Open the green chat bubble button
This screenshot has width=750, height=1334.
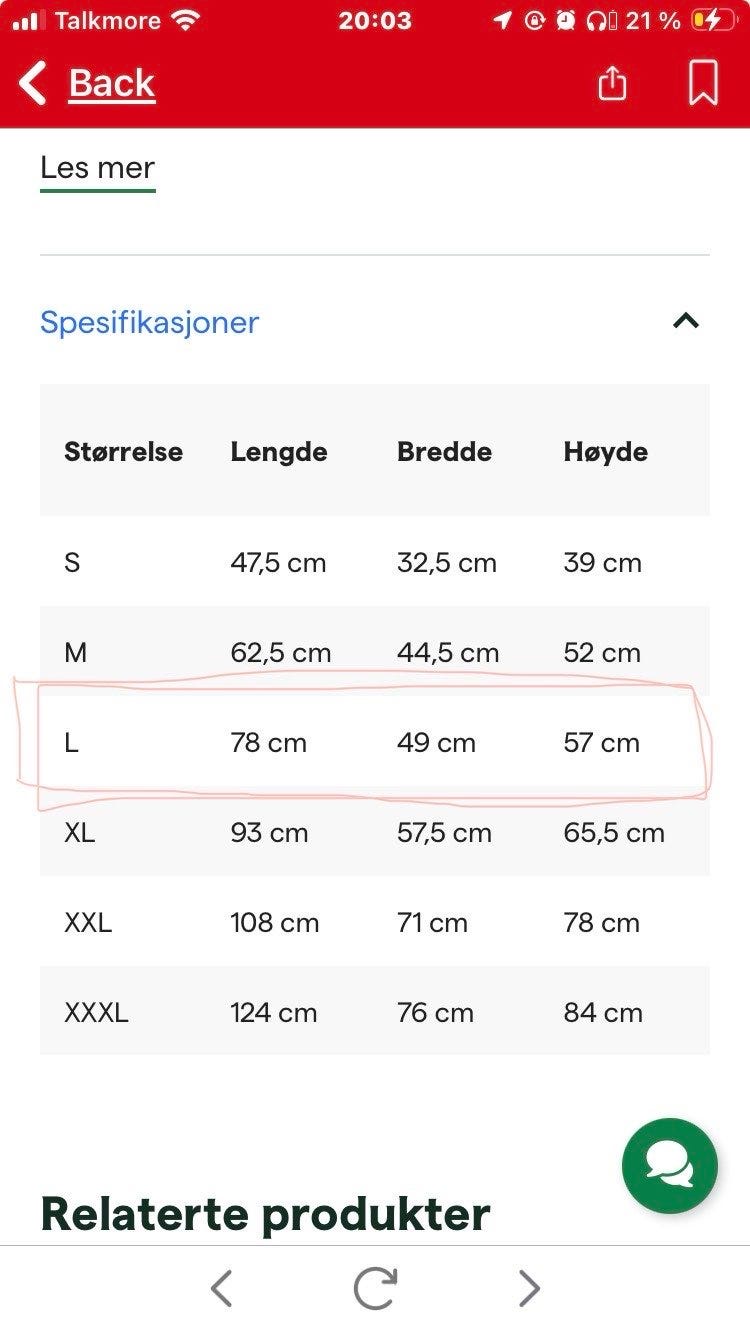(670, 1166)
